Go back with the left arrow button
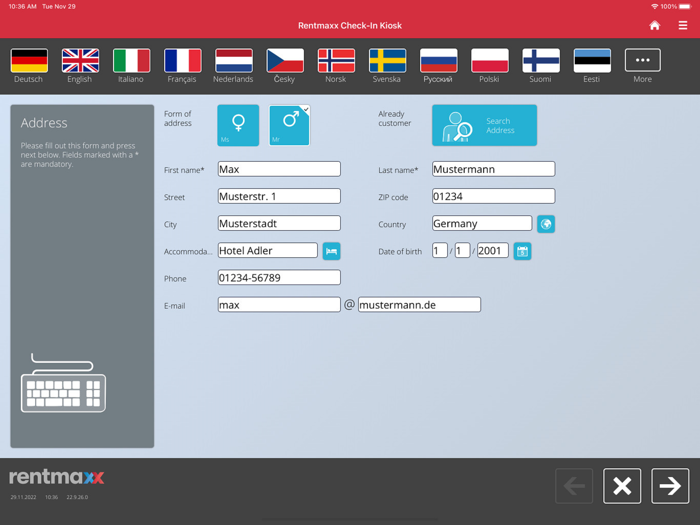 [574, 486]
